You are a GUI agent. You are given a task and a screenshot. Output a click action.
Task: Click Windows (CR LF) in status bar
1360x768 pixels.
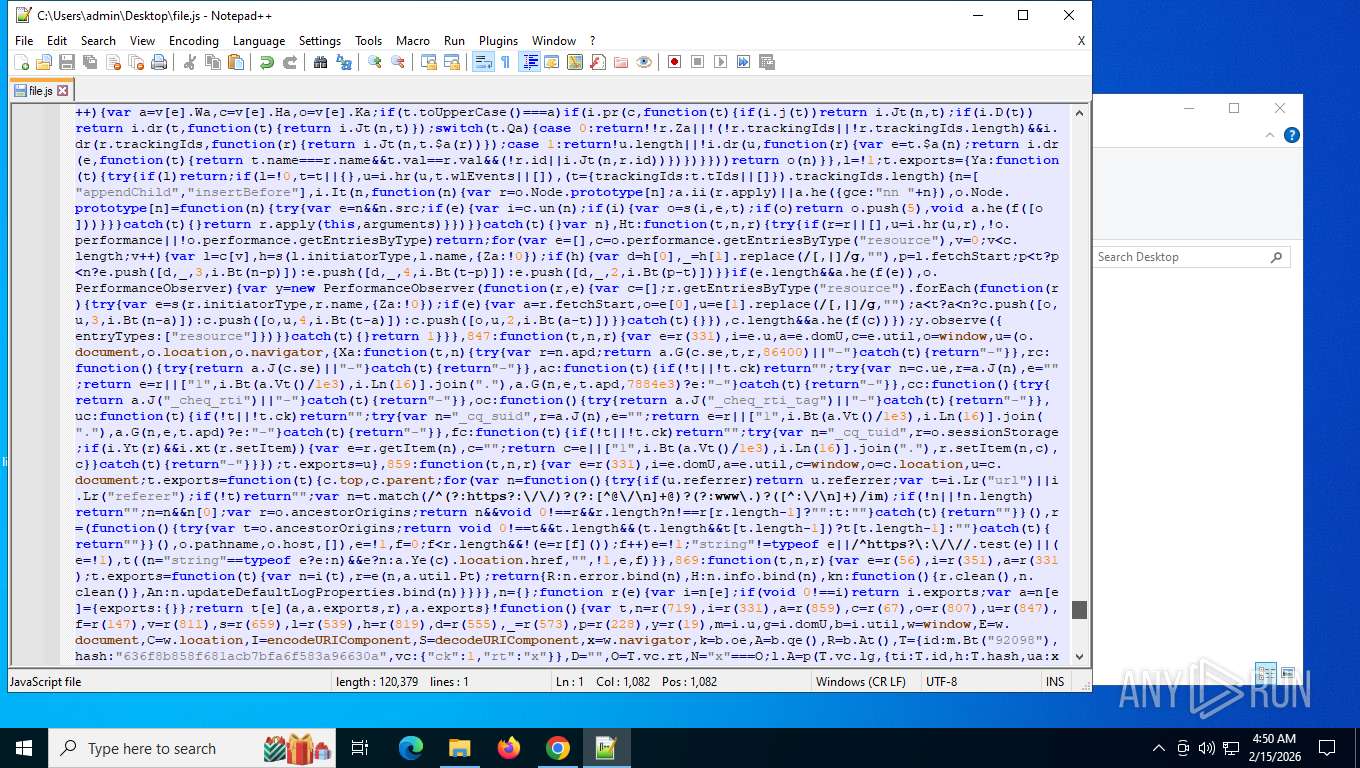[x=860, y=682]
